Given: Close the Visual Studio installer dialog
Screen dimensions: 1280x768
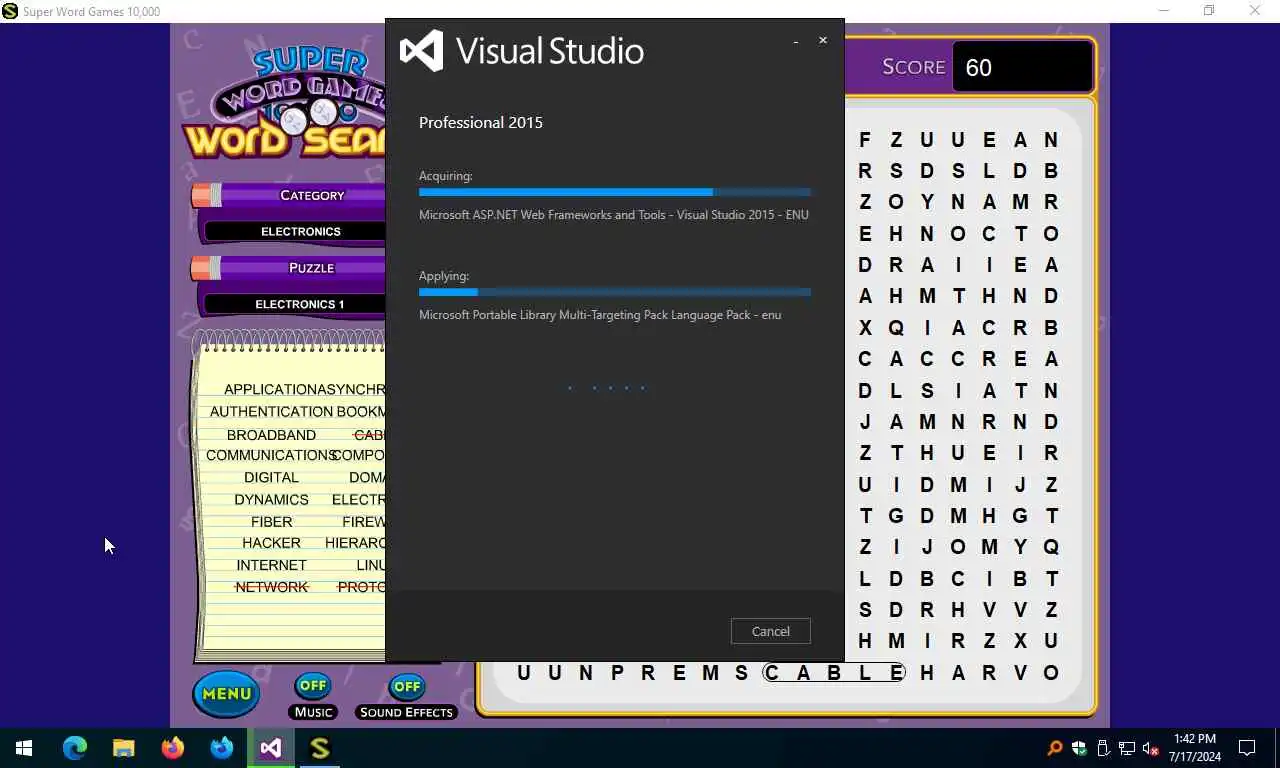Looking at the screenshot, I should pos(823,40).
